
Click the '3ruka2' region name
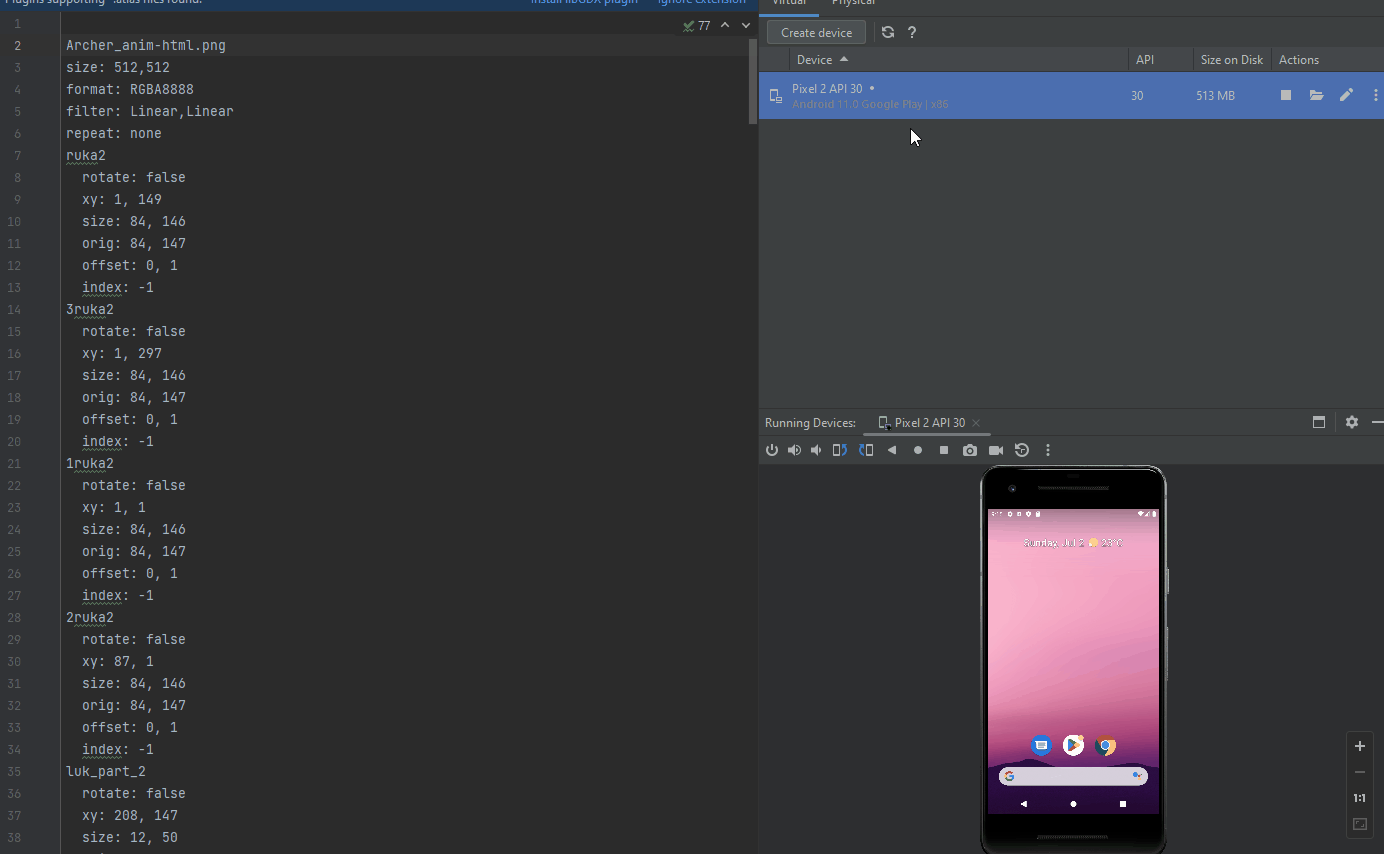pos(90,310)
